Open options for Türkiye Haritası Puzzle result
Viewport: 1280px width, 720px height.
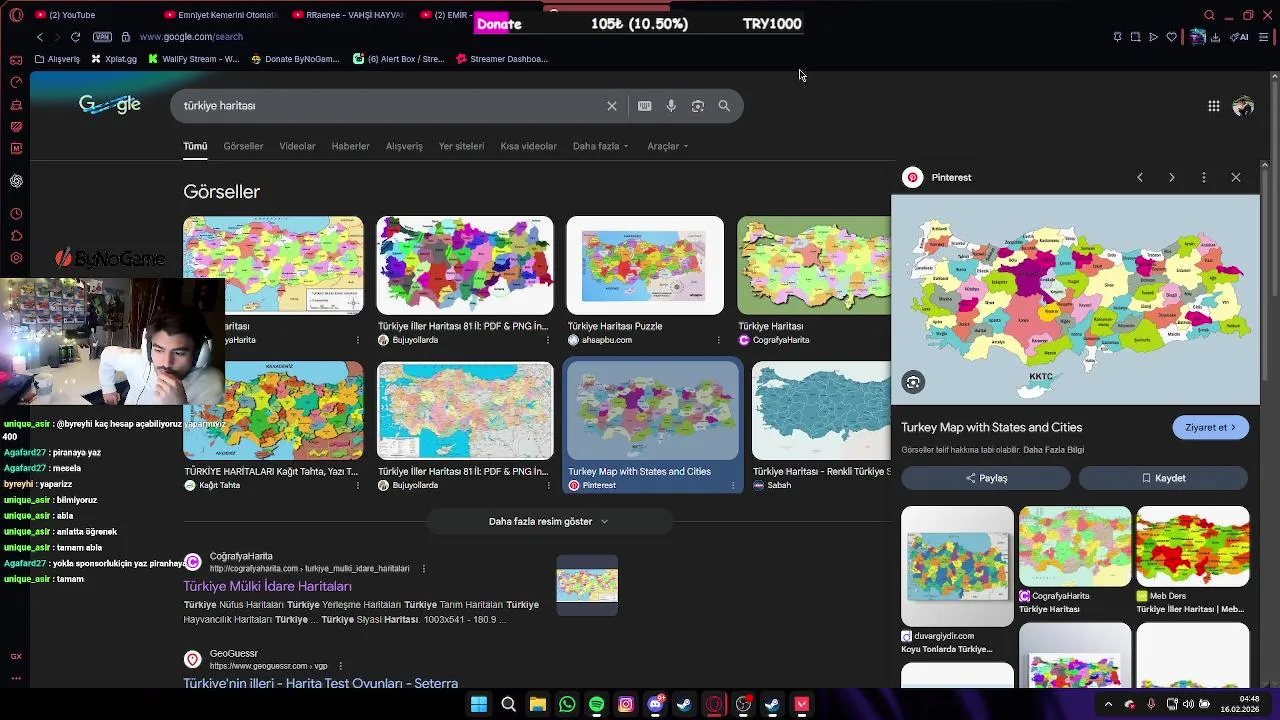(x=718, y=340)
